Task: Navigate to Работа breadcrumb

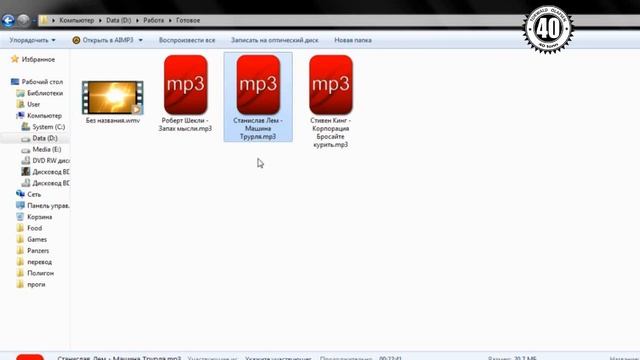Action: coord(153,20)
